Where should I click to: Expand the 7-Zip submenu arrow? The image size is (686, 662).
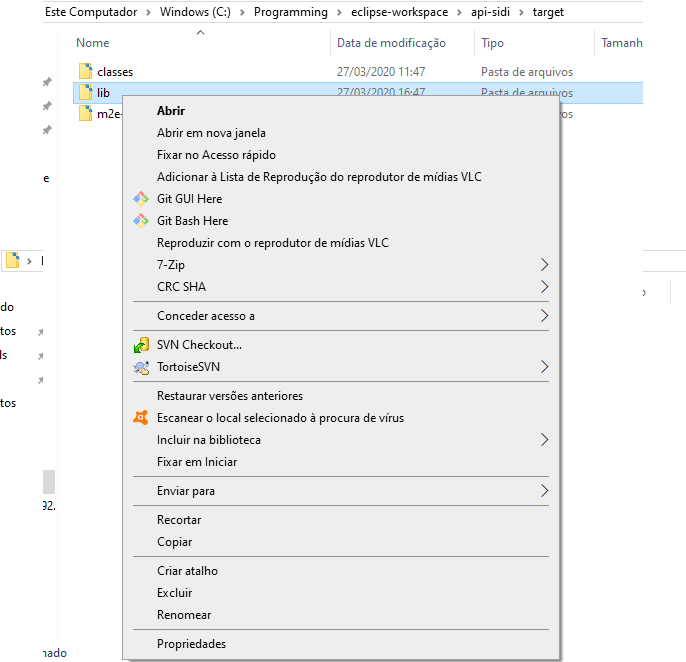click(x=544, y=265)
